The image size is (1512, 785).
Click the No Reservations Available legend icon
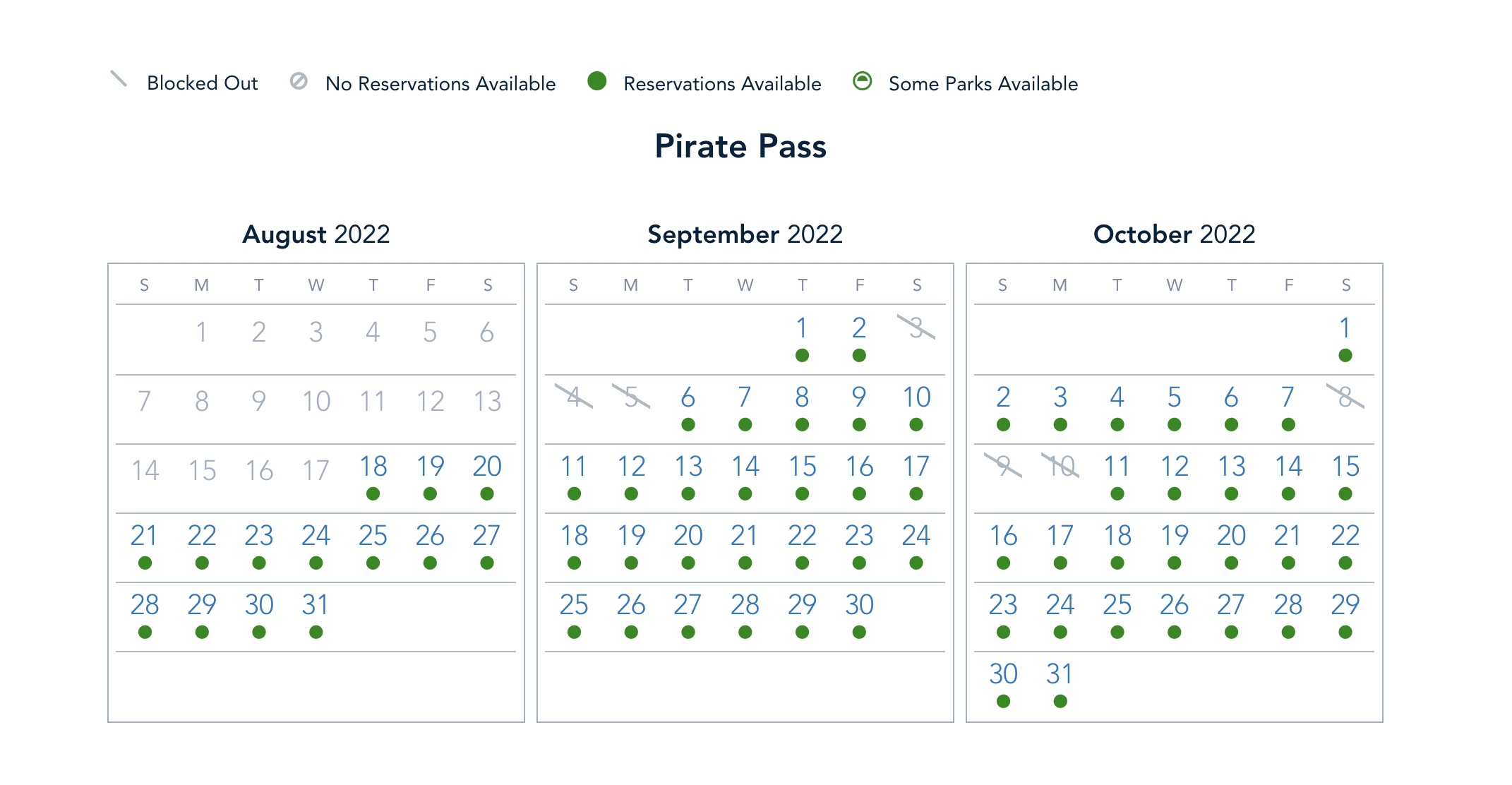(x=299, y=81)
